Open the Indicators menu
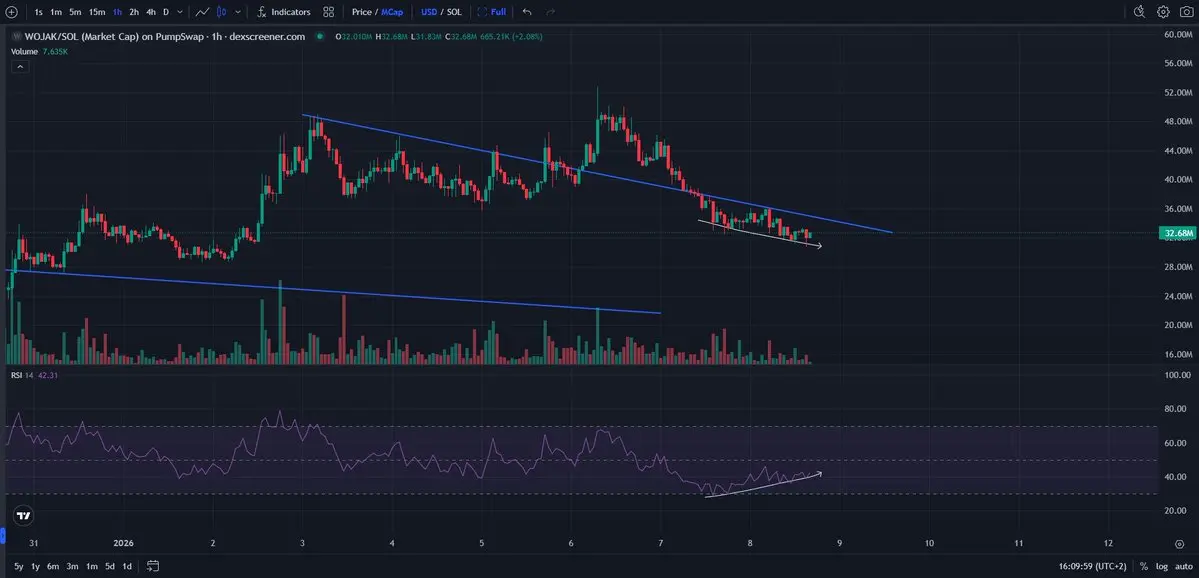1199x578 pixels. pos(284,12)
